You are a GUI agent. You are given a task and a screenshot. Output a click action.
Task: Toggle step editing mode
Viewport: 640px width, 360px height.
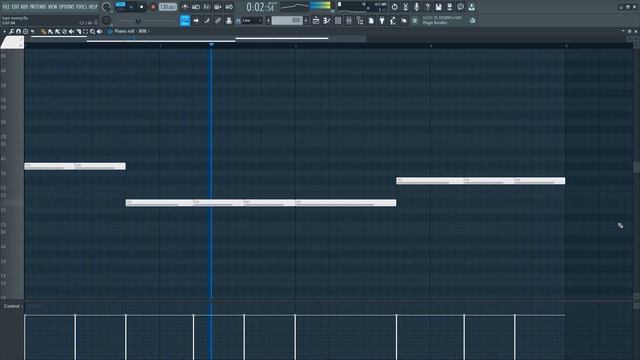[x=207, y=20]
